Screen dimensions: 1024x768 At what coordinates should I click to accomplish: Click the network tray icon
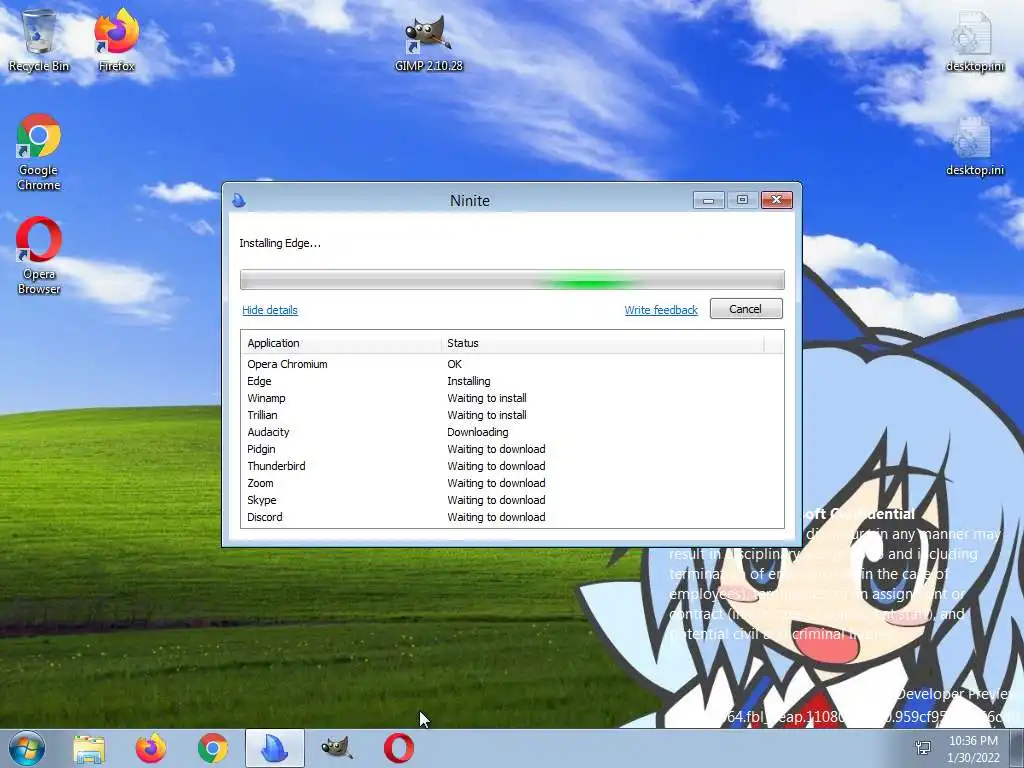point(923,748)
